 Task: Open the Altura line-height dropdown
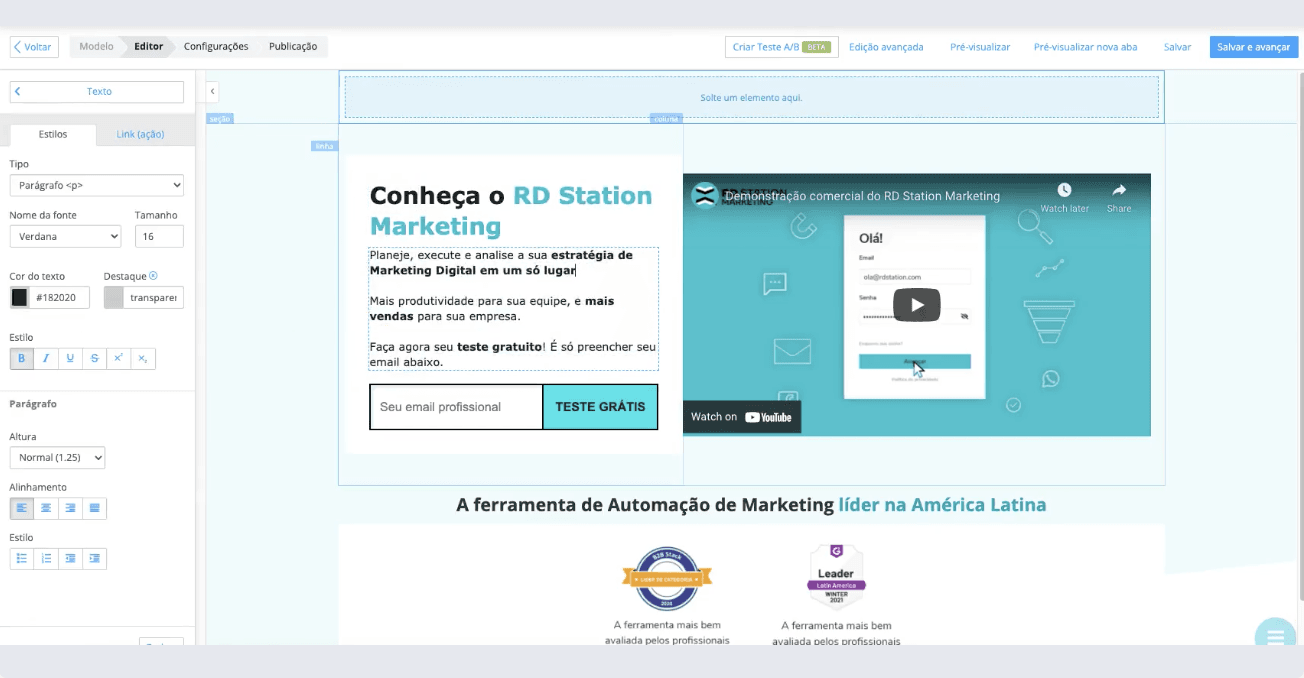(57, 457)
